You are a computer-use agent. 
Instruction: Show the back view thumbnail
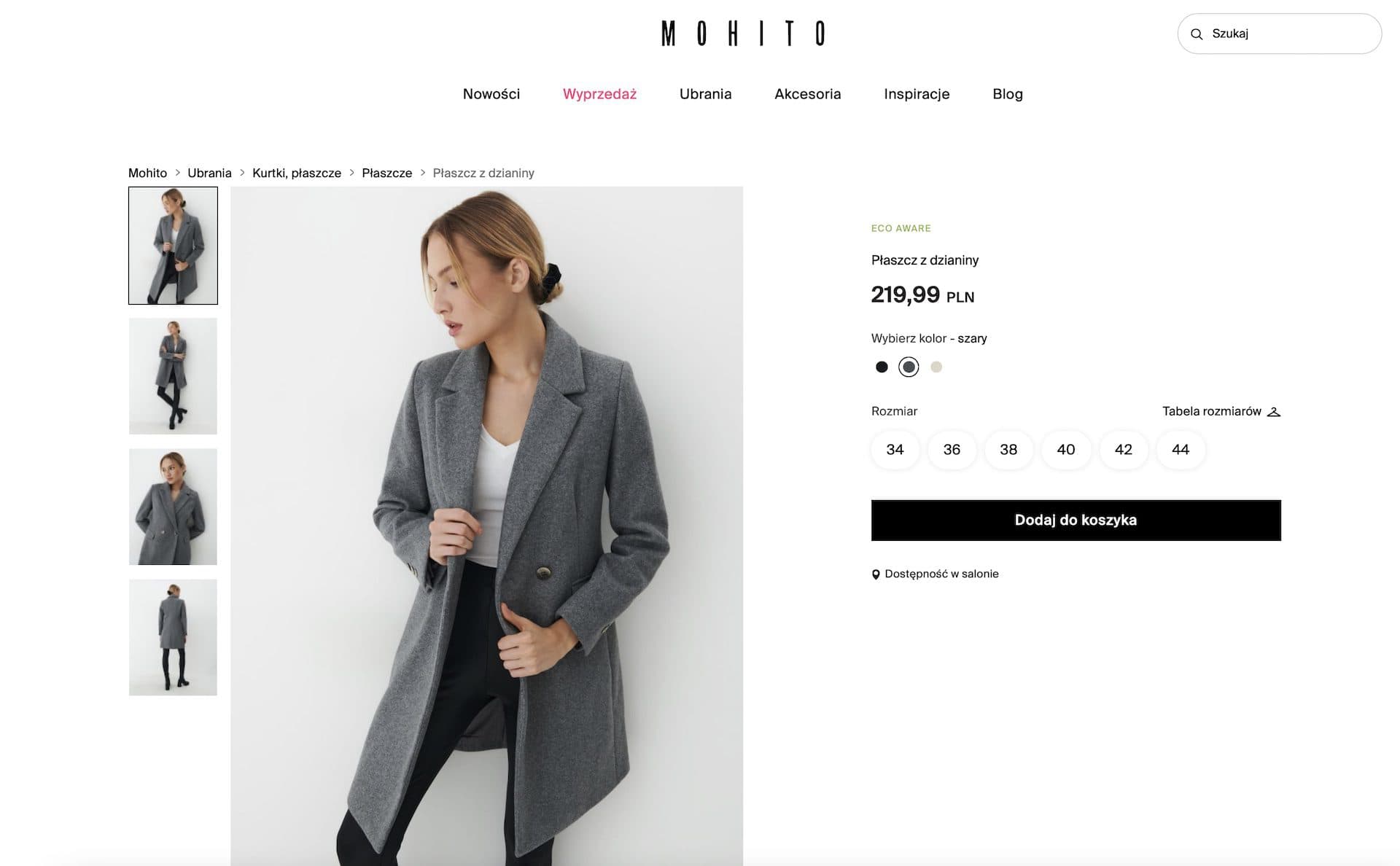tap(173, 637)
